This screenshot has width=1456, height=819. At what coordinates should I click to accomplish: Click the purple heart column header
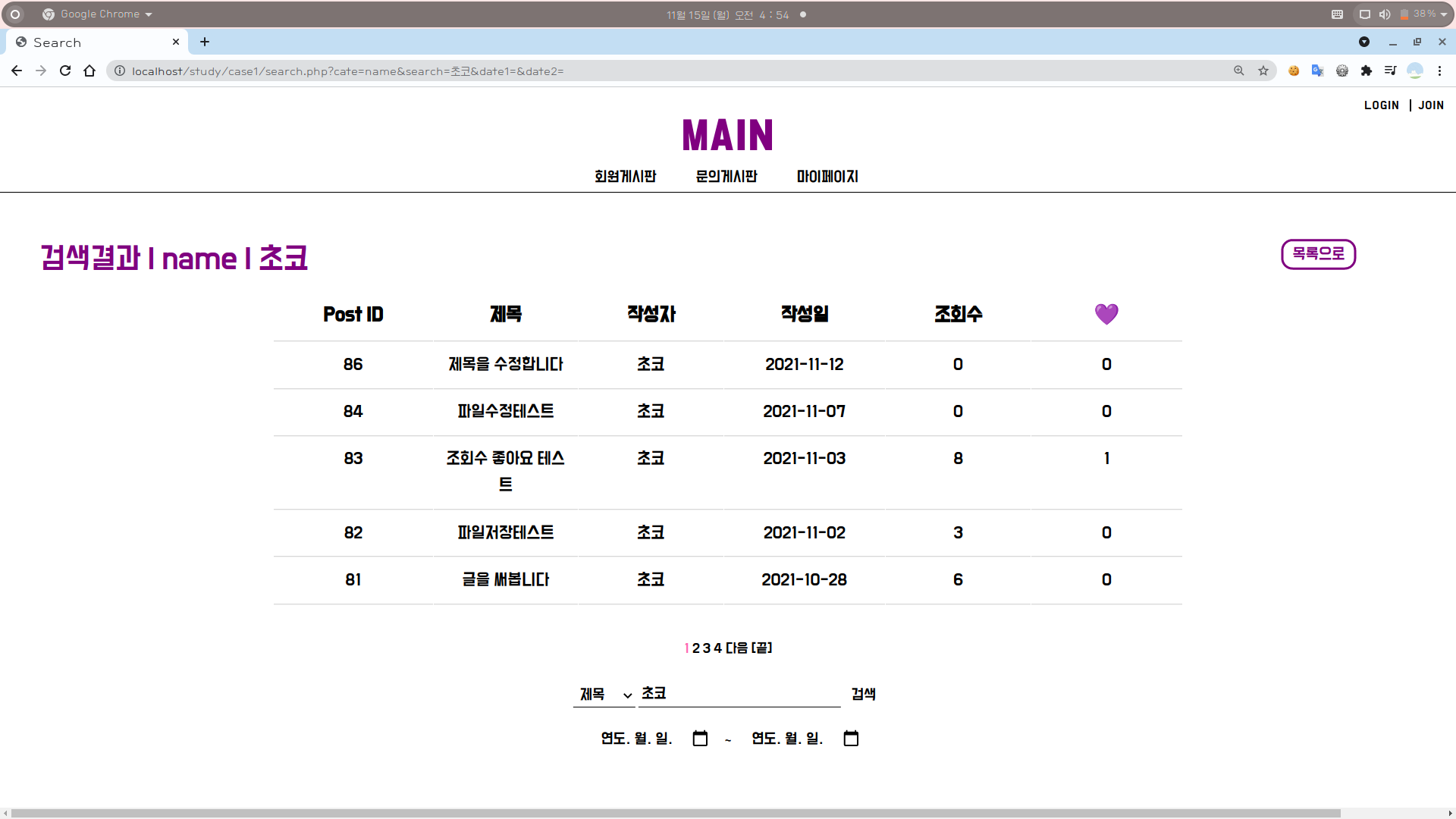click(x=1106, y=314)
